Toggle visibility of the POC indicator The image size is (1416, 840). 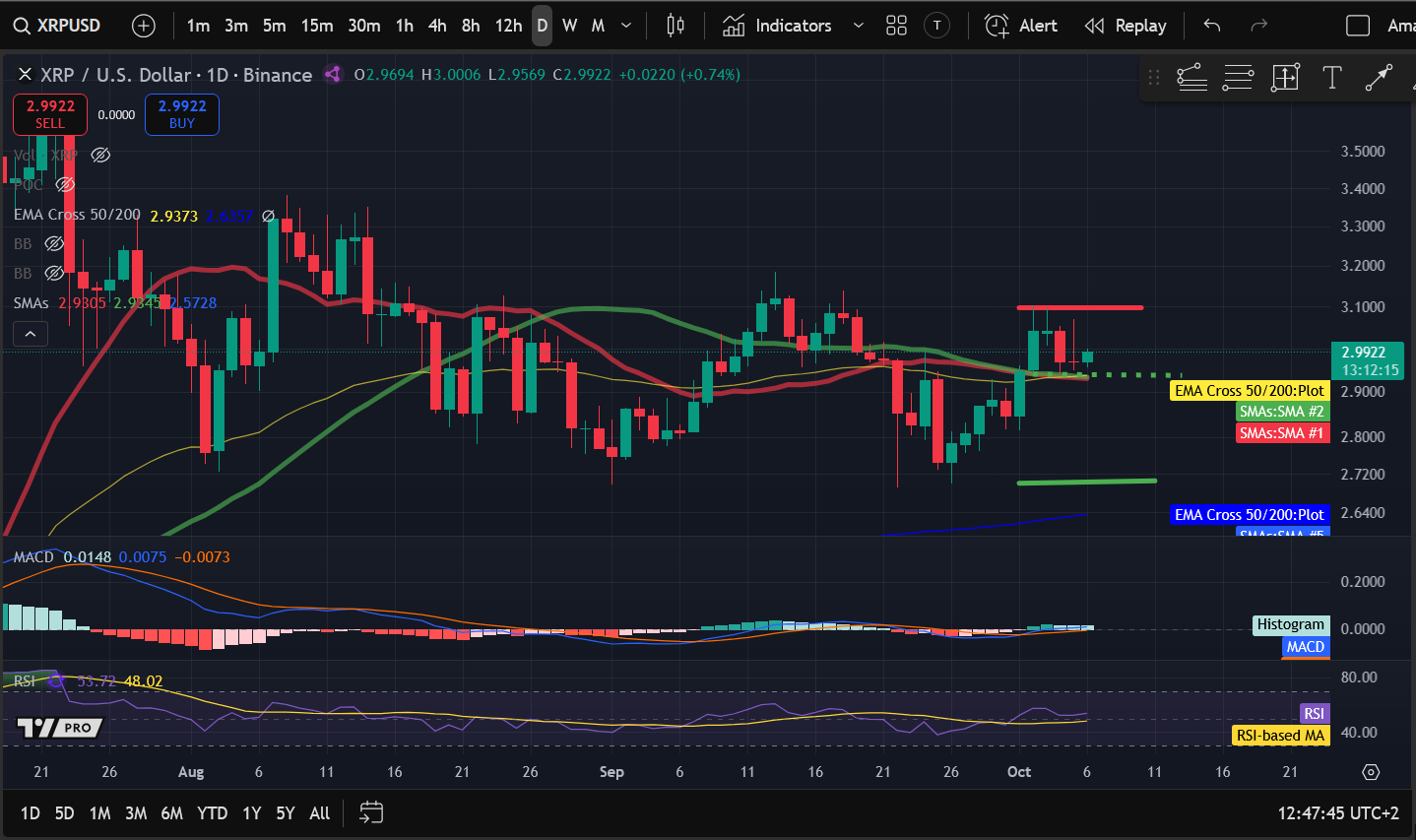click(x=65, y=185)
